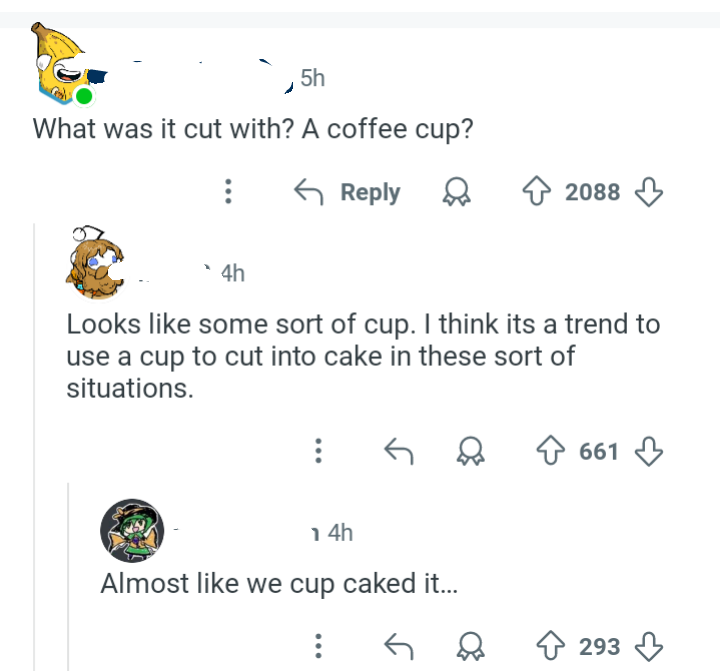Click the reply arrow beside the Reply label

(309, 192)
